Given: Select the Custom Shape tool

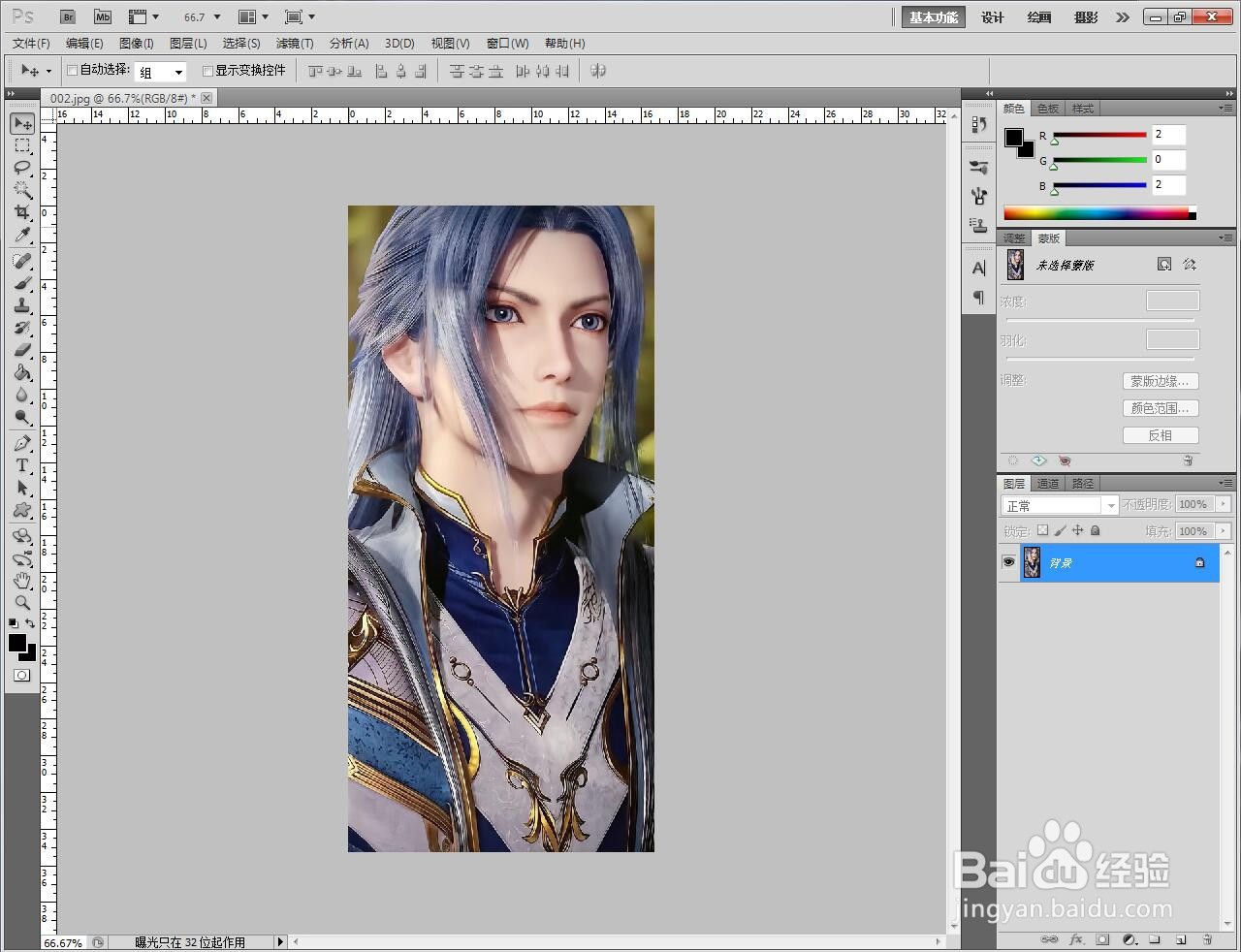Looking at the screenshot, I should click(x=22, y=510).
